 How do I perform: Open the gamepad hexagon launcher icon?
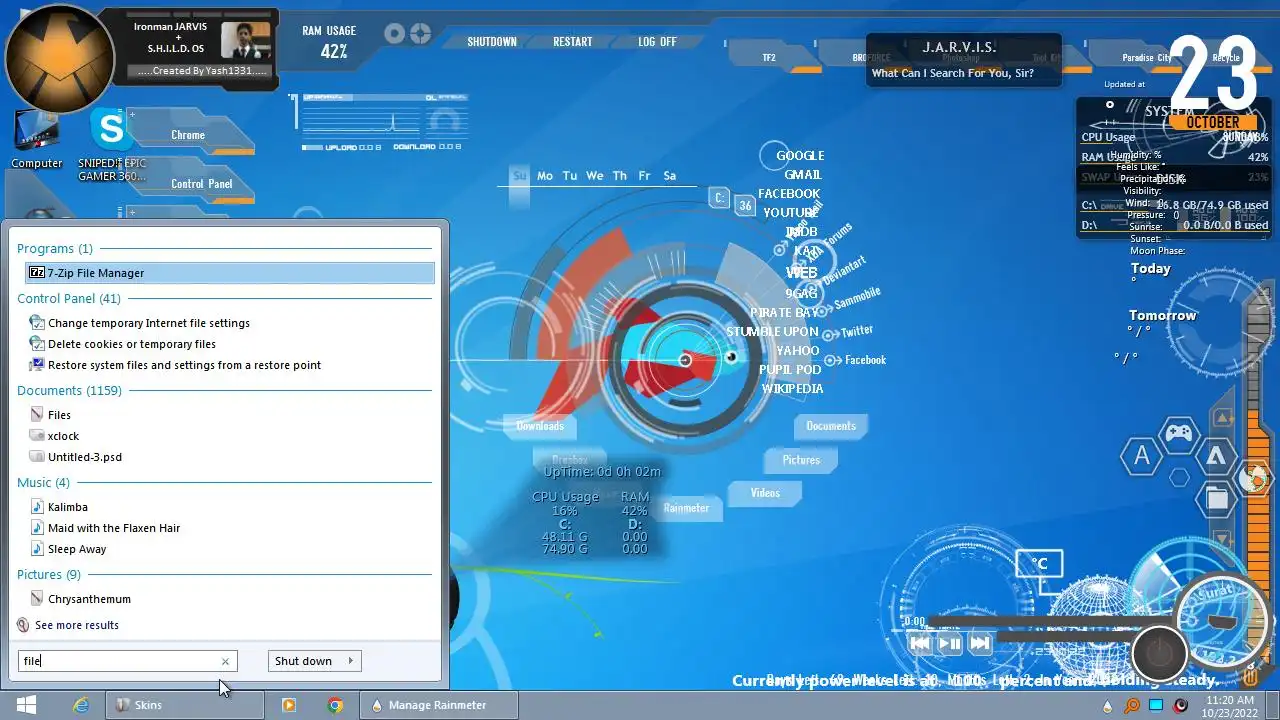[1180, 434]
